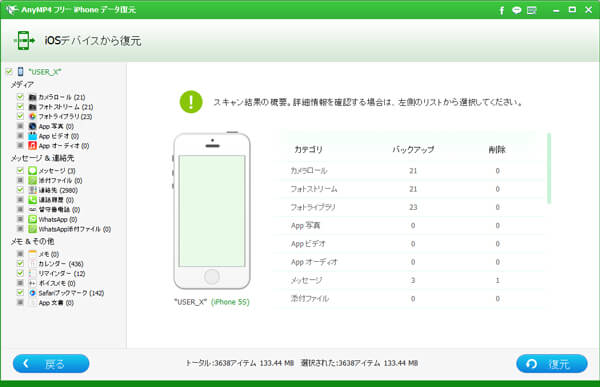Click the ボイスメモ voice memo icon
The width and height of the screenshot is (600, 387).
tap(33, 283)
